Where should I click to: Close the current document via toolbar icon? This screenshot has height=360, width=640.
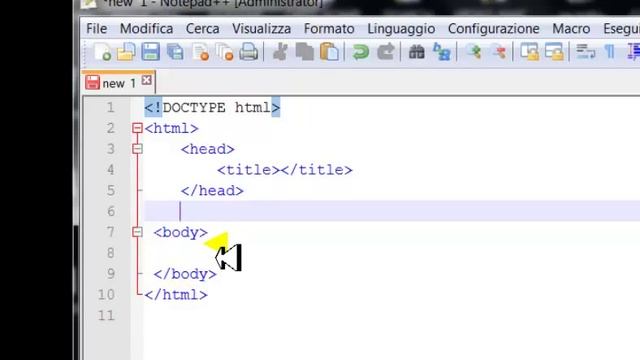(x=200, y=53)
